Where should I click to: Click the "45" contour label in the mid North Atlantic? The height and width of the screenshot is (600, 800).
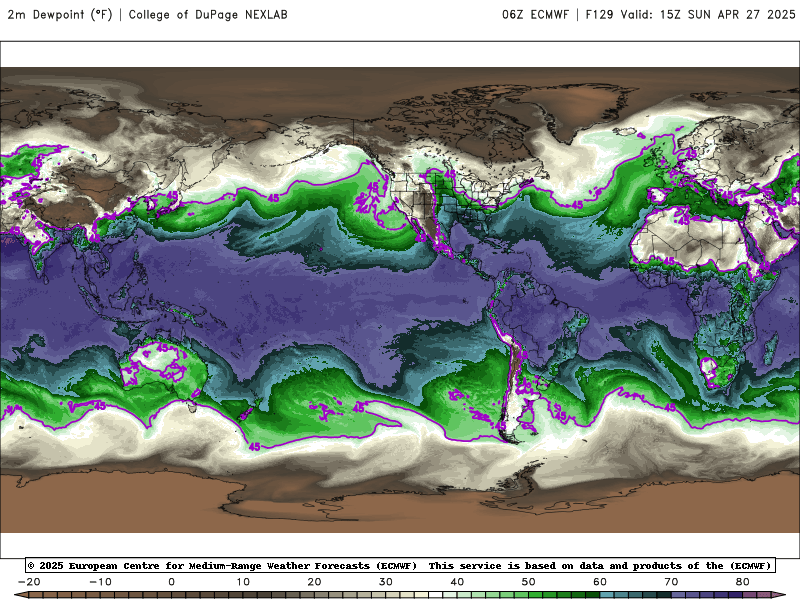click(577, 205)
